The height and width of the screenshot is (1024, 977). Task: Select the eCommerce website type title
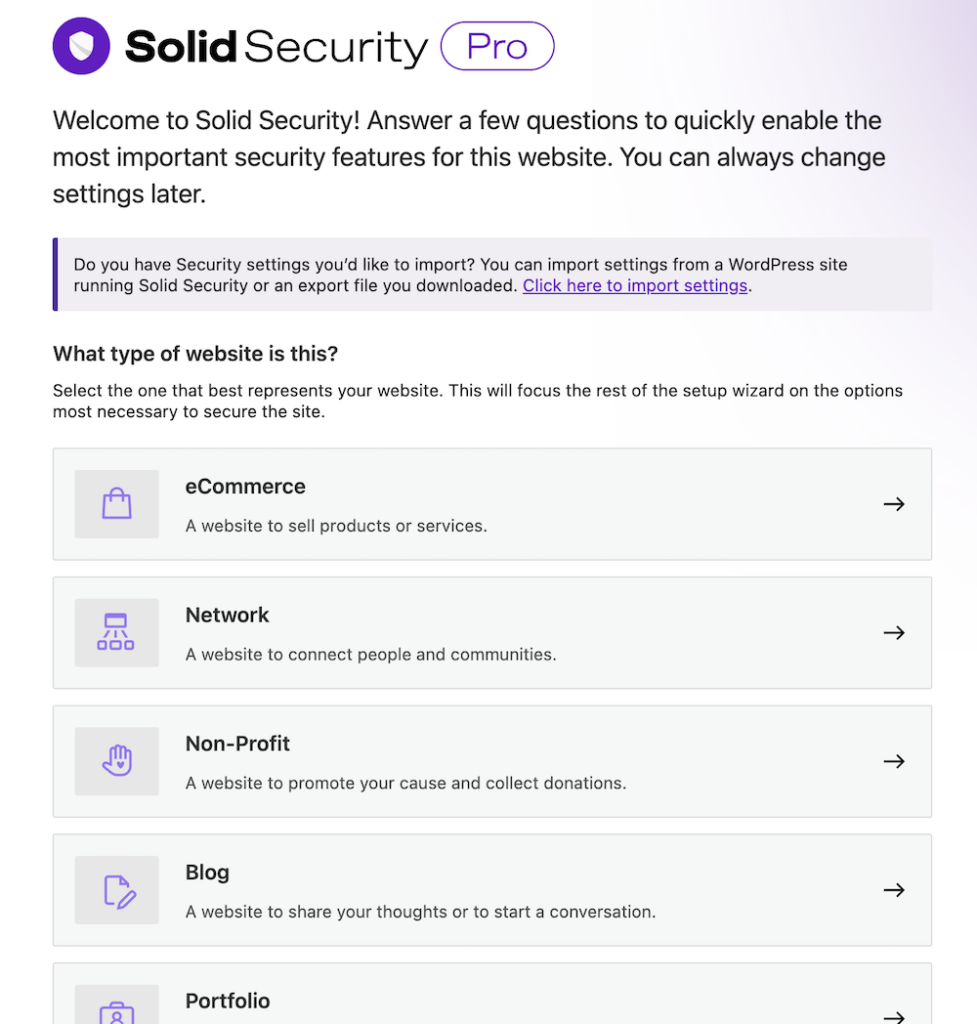[x=245, y=487]
